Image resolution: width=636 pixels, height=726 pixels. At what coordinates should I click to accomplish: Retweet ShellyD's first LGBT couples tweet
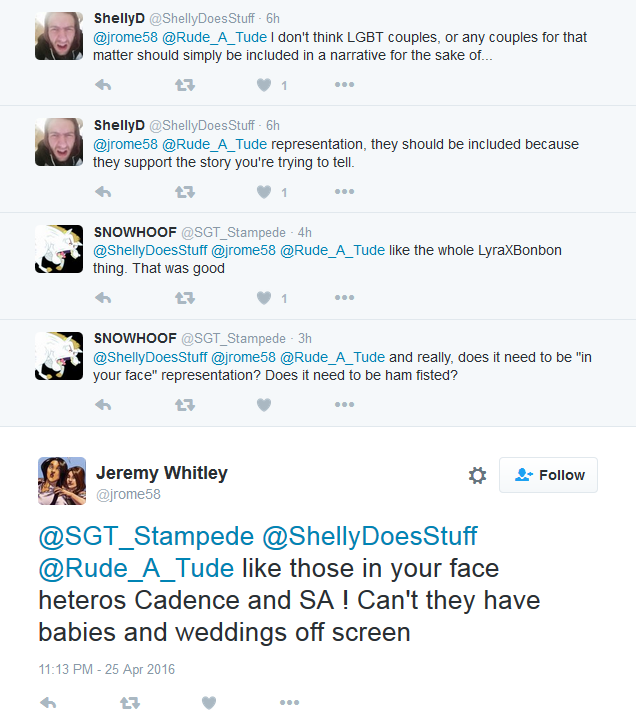[184, 85]
